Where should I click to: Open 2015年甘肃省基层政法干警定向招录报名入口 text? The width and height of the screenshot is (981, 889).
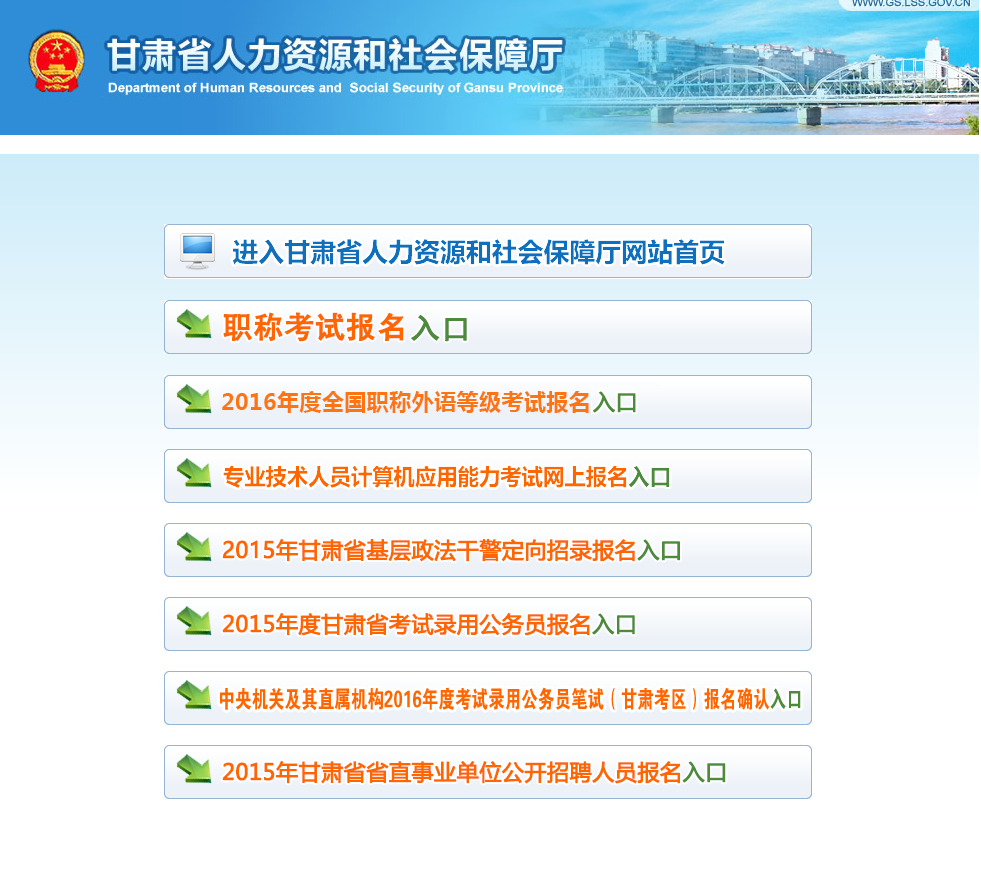(x=451, y=550)
